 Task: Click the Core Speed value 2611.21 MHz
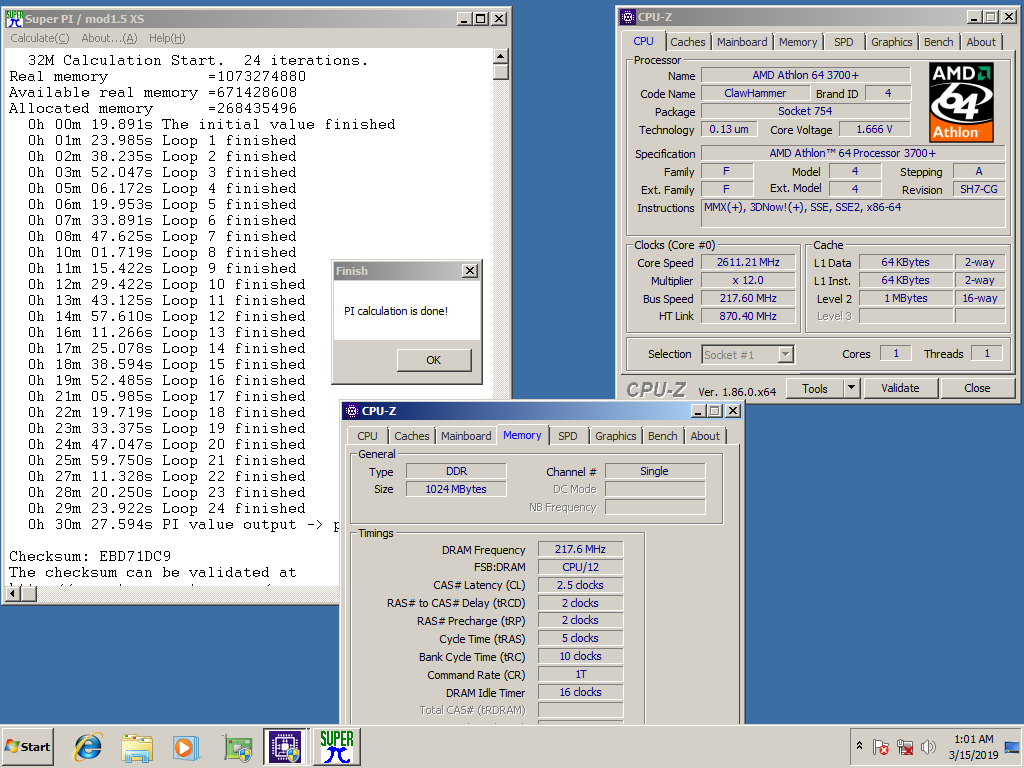748,262
